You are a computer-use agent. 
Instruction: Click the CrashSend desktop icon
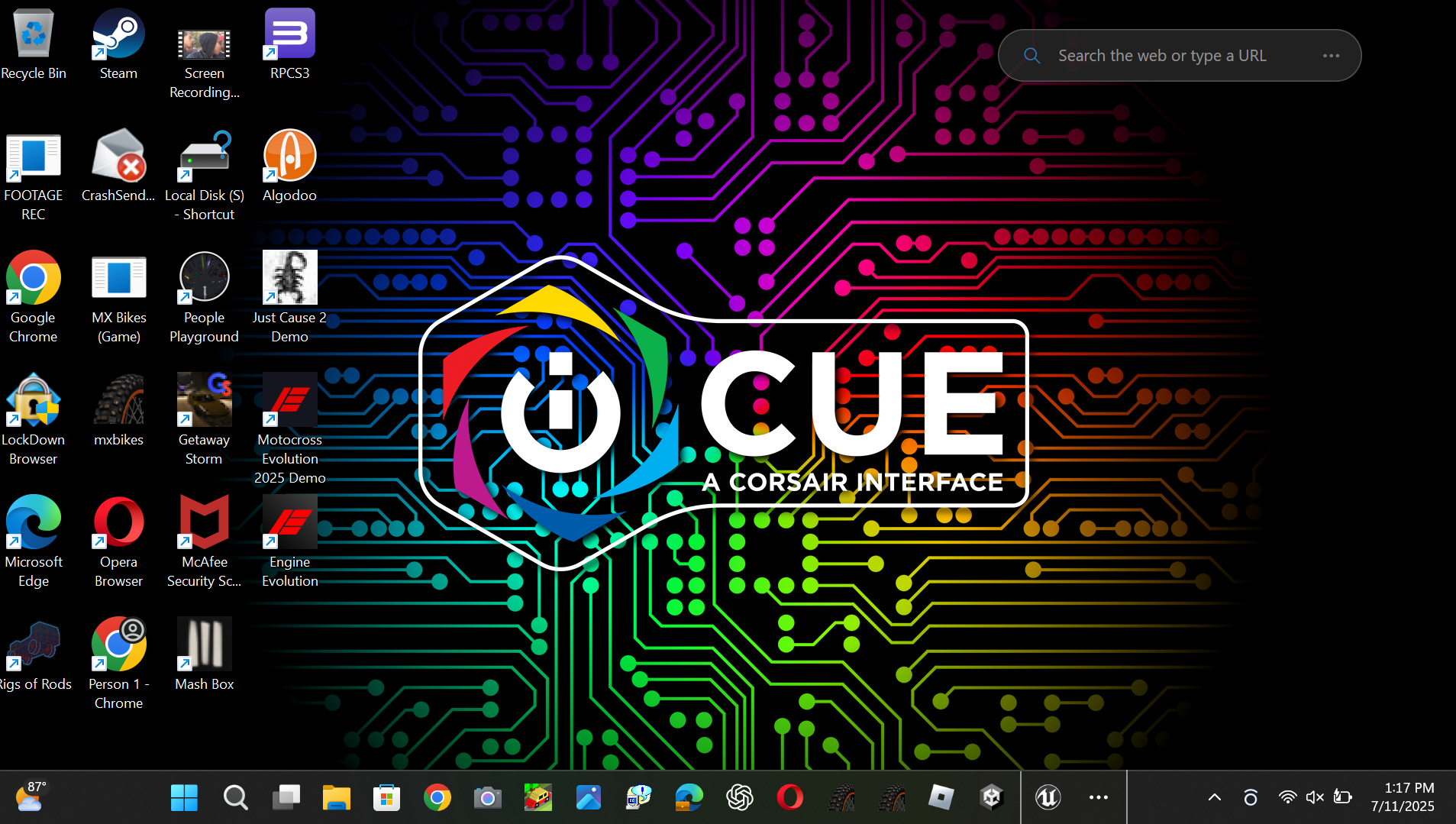click(x=118, y=166)
